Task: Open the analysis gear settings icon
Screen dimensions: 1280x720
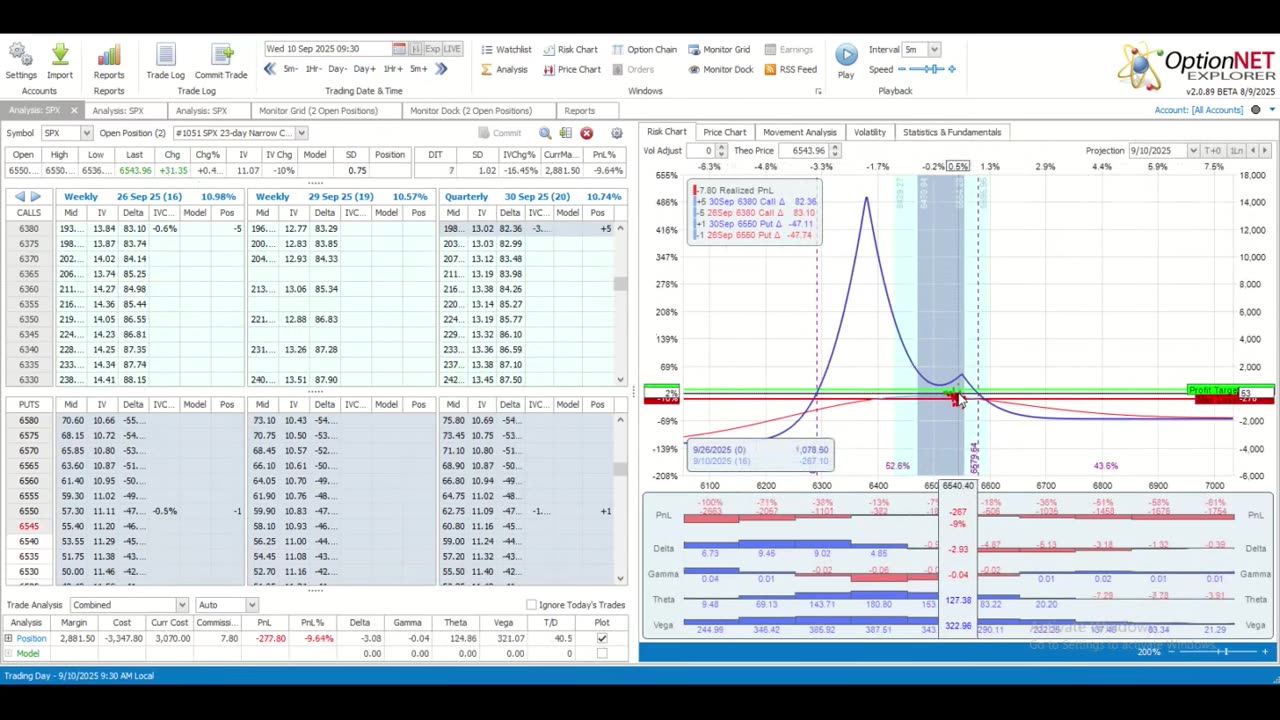Action: click(x=616, y=133)
